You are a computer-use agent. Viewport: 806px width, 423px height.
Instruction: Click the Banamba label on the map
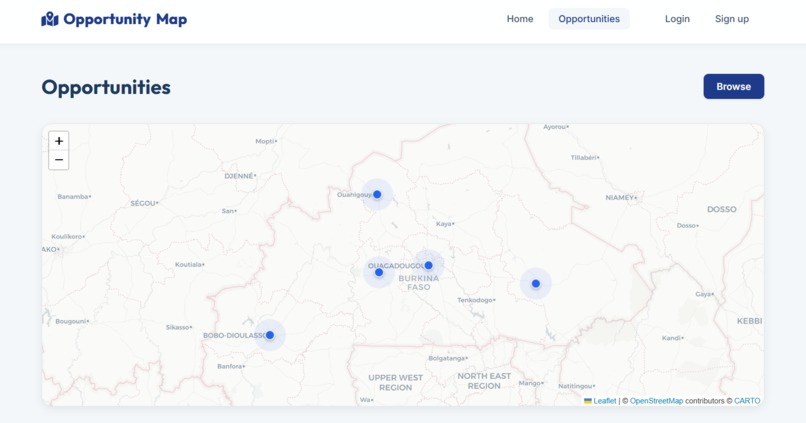[x=74, y=197]
